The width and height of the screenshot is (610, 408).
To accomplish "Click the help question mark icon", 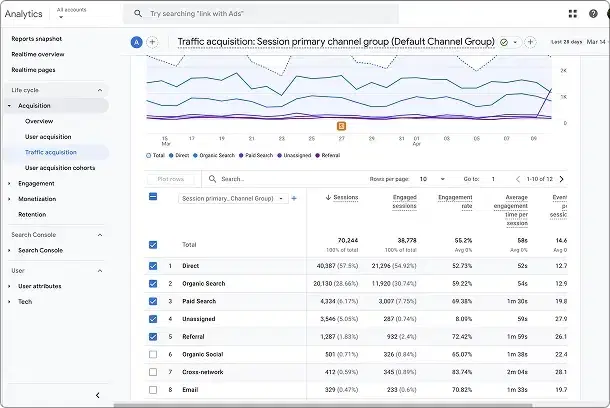I will 593,14.
